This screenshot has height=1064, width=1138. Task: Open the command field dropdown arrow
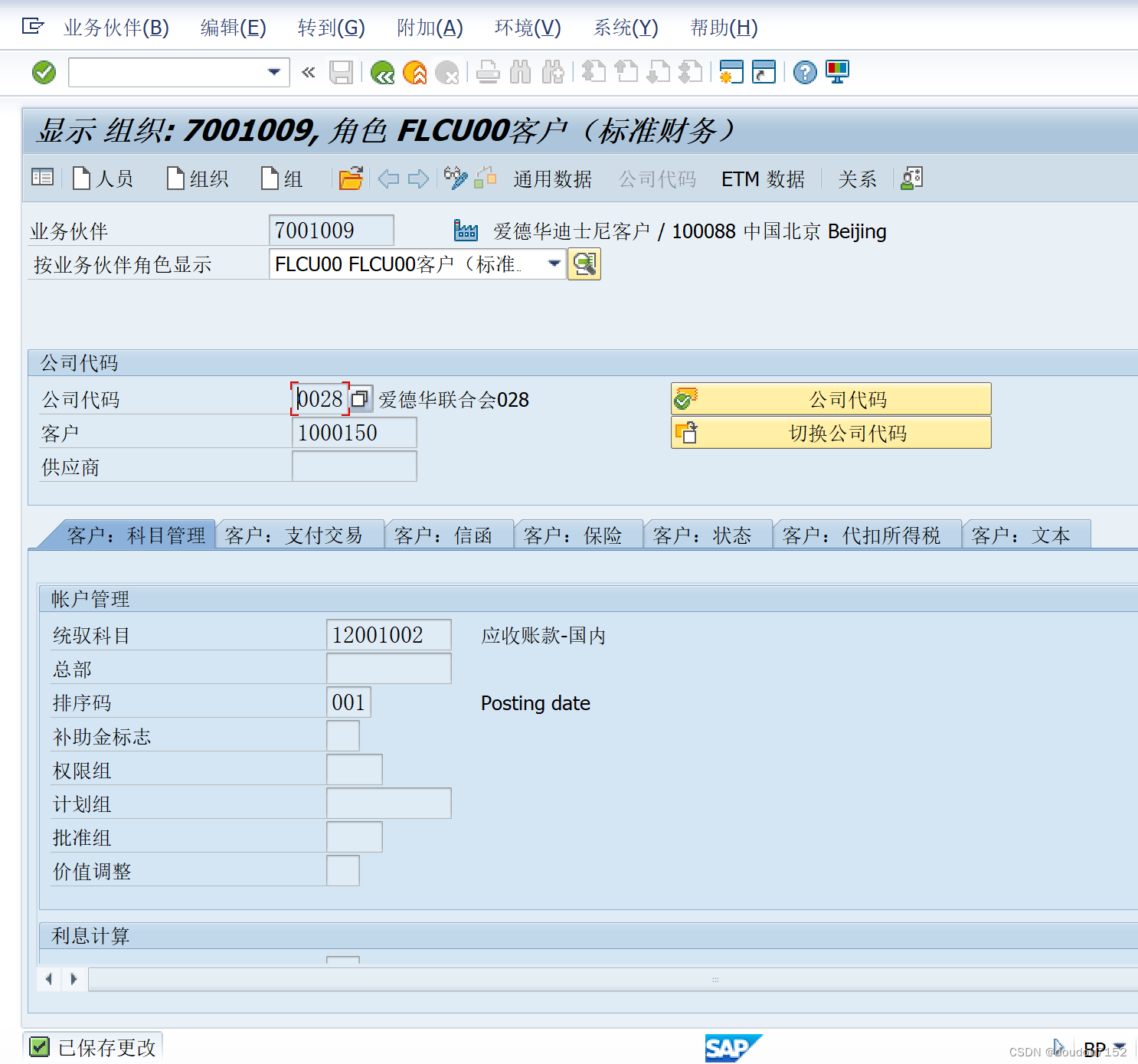tap(274, 72)
